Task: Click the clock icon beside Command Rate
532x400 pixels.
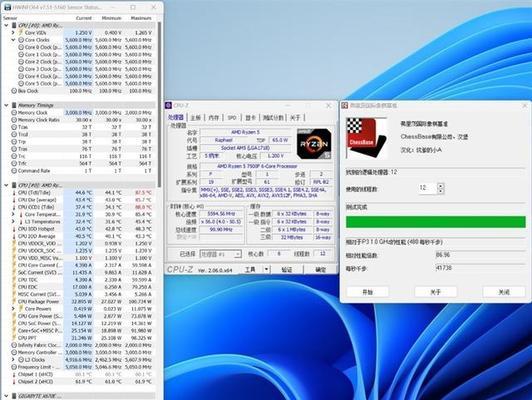Action: 14,171
